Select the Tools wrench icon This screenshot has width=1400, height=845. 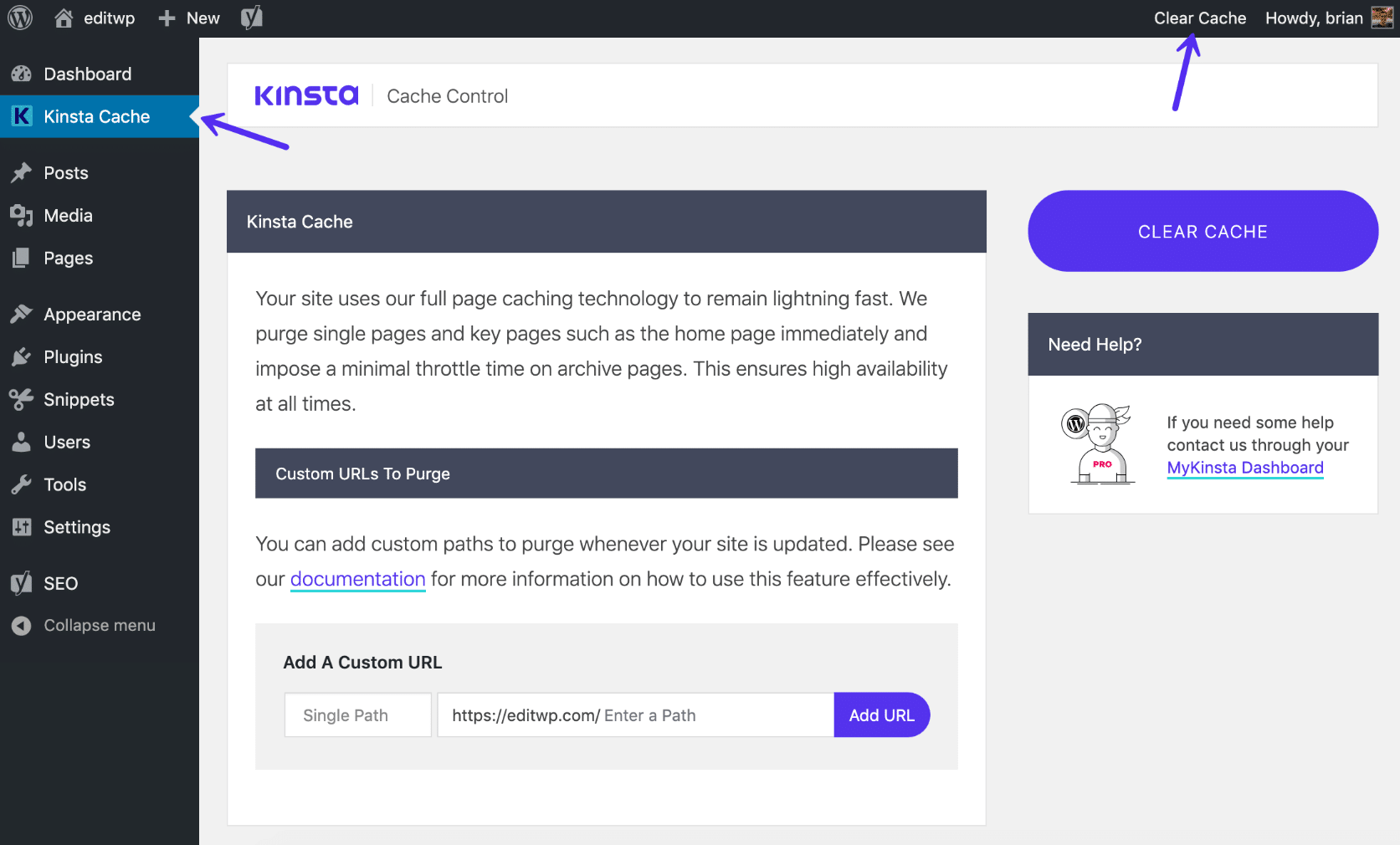pyautogui.click(x=21, y=484)
